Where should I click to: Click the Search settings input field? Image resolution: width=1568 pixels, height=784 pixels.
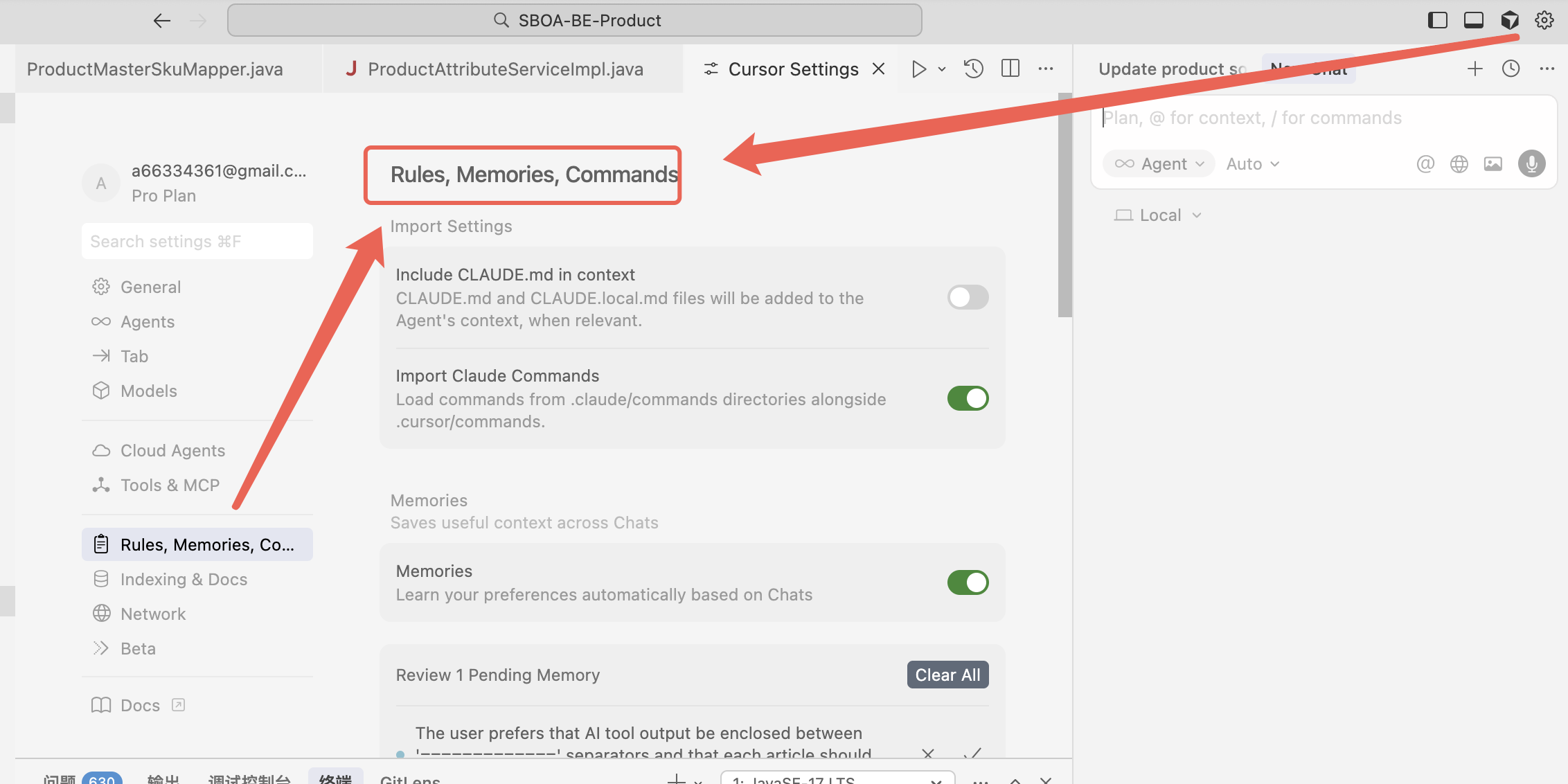(197, 241)
